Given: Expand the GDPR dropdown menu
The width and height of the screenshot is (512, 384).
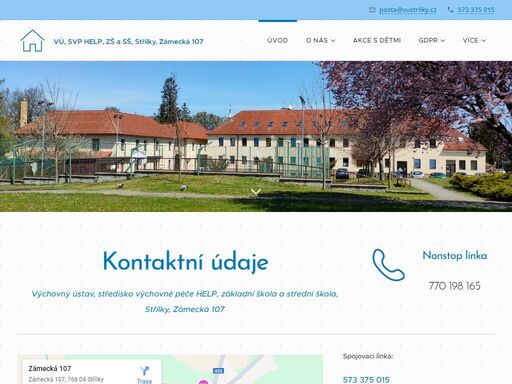Looking at the screenshot, I should point(432,40).
